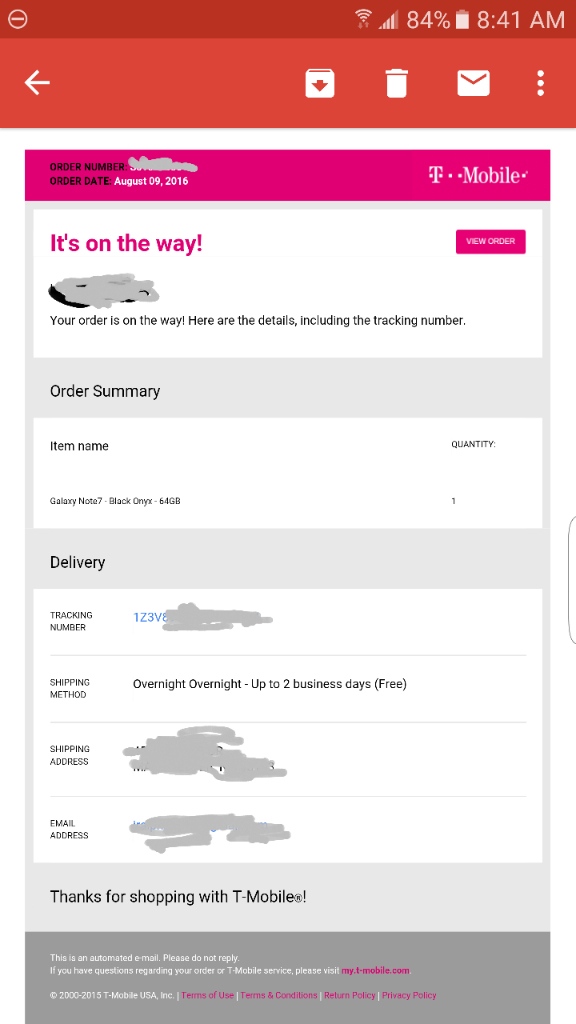Tap the clock showing 8:41 AM
Viewport: 576px width, 1024px height.
tap(520, 20)
